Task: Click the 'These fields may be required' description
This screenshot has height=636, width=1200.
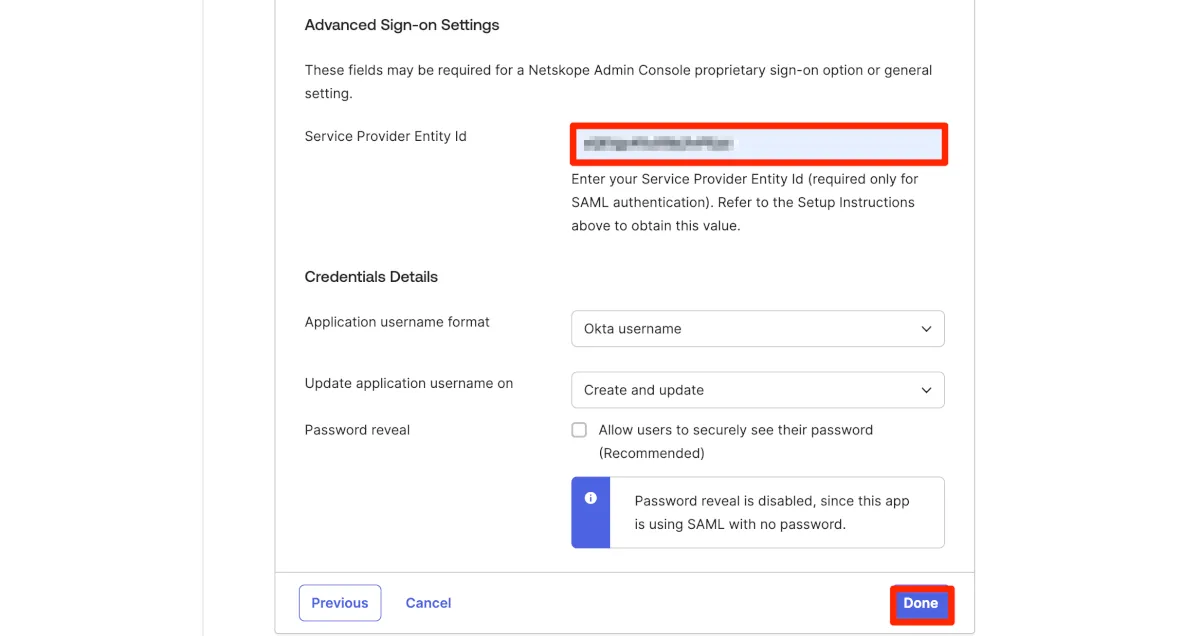Action: click(x=617, y=81)
